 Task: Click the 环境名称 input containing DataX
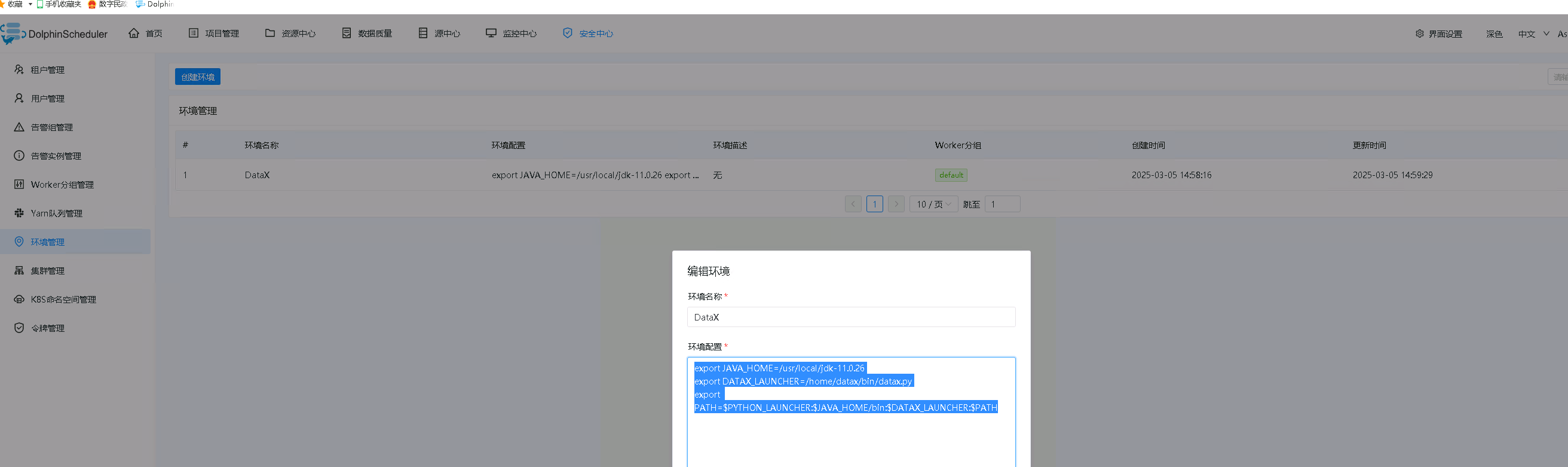(851, 316)
